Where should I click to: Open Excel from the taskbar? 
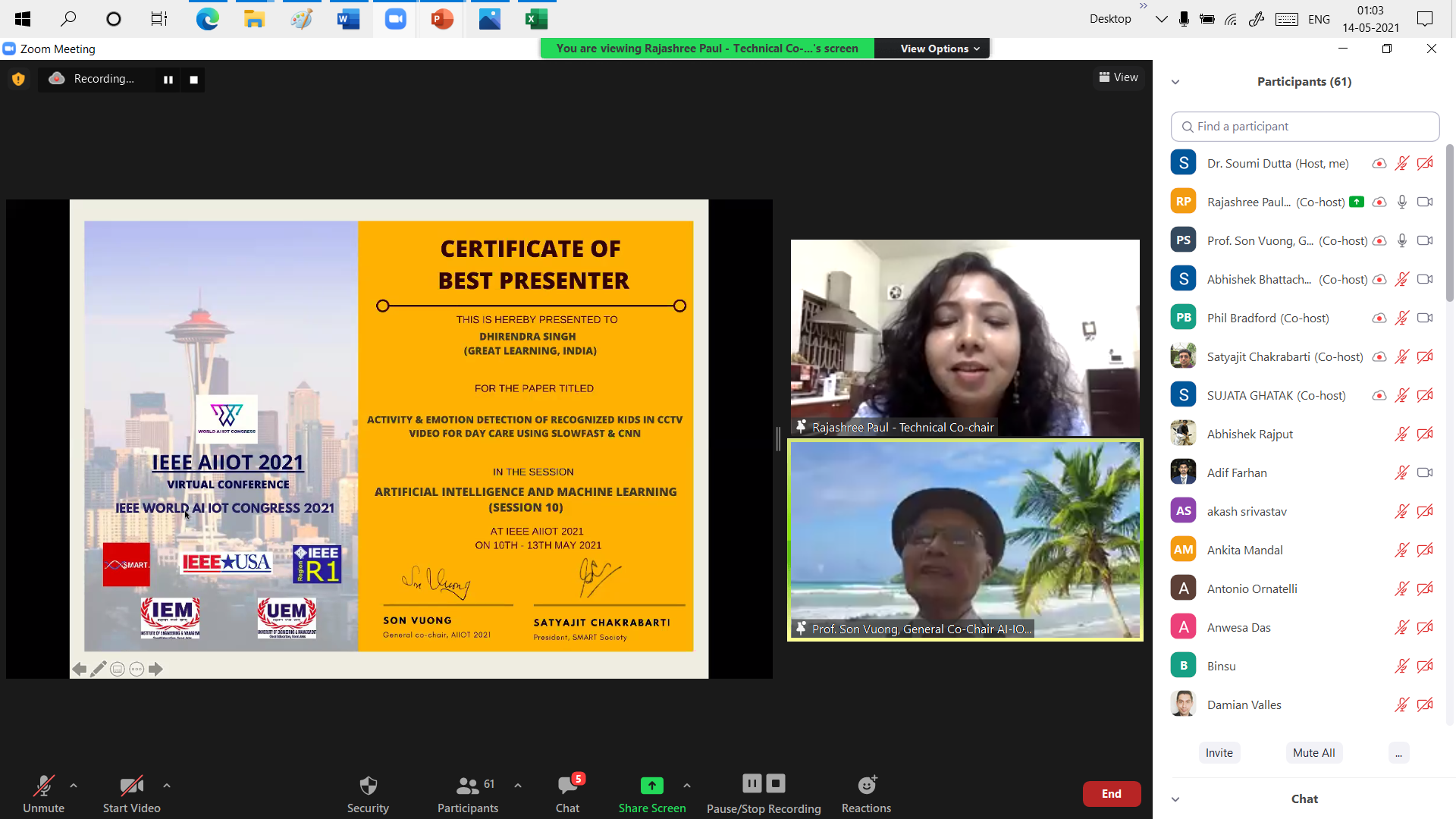point(536,19)
